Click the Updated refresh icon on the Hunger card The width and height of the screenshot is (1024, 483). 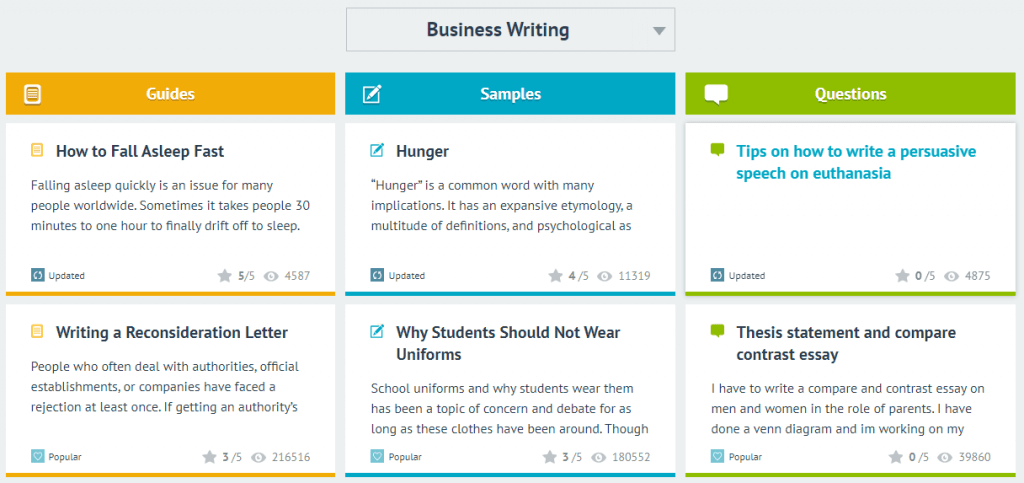pos(377,275)
